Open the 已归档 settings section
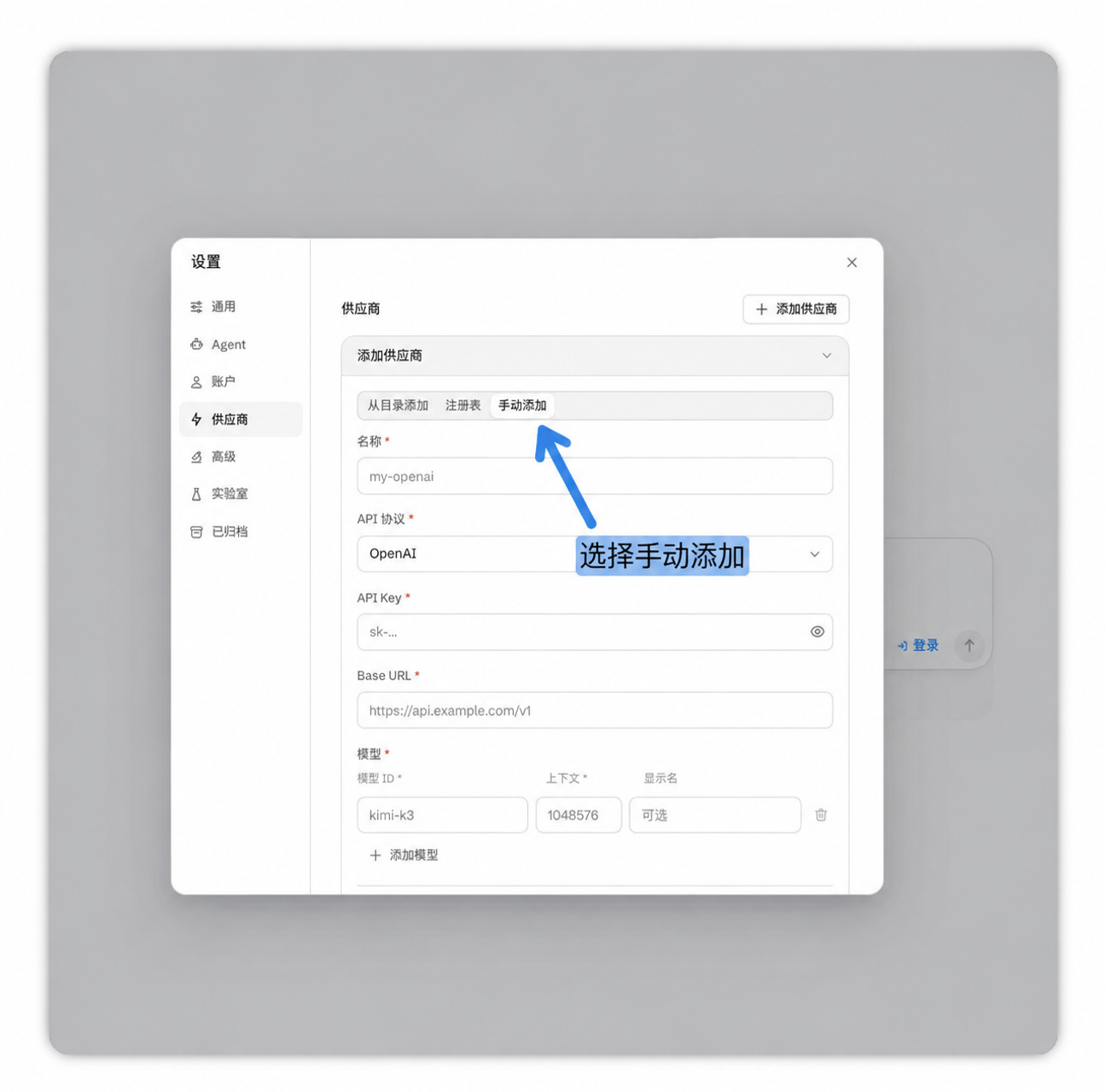 (x=240, y=531)
